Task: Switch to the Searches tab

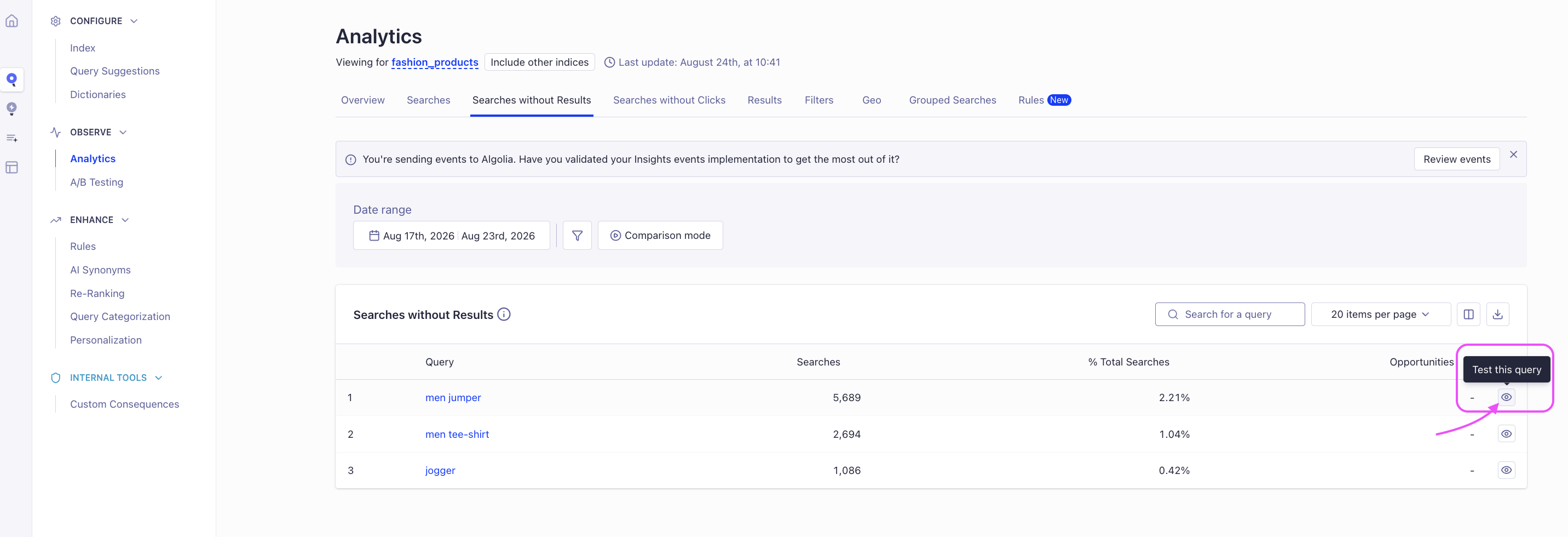Action: pyautogui.click(x=429, y=100)
